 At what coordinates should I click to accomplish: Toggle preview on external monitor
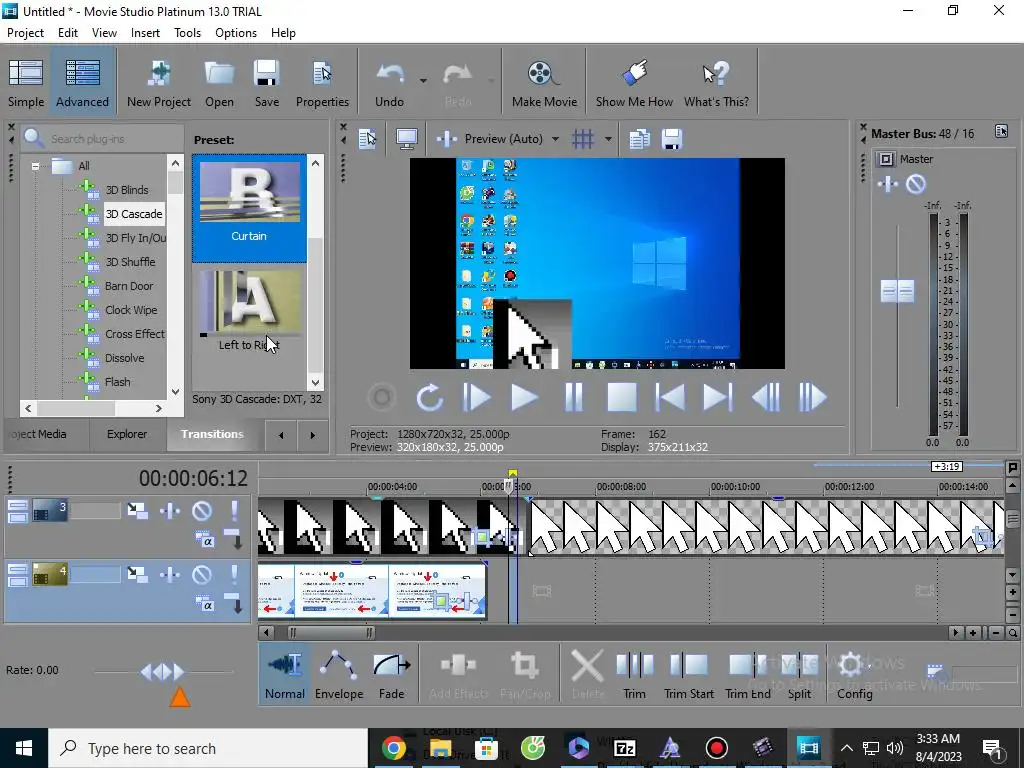pos(407,139)
